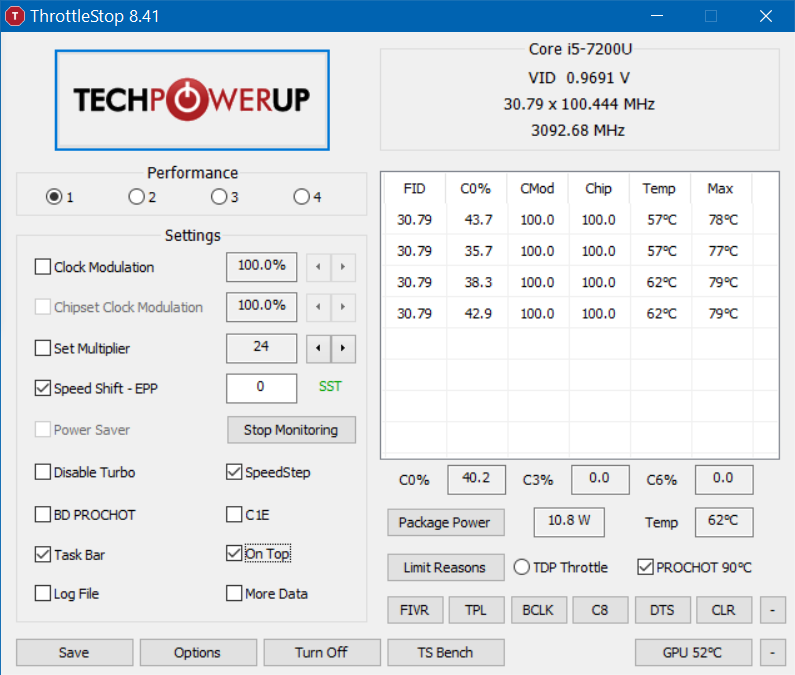Screen dimensions: 795x675
Task: Click the Speed Shift EPP value field
Action: click(x=262, y=388)
